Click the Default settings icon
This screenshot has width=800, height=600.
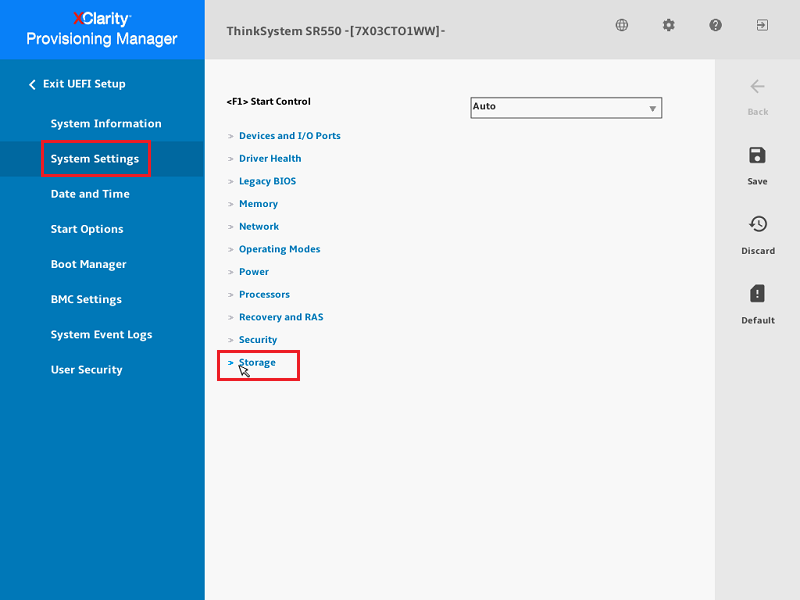757,294
